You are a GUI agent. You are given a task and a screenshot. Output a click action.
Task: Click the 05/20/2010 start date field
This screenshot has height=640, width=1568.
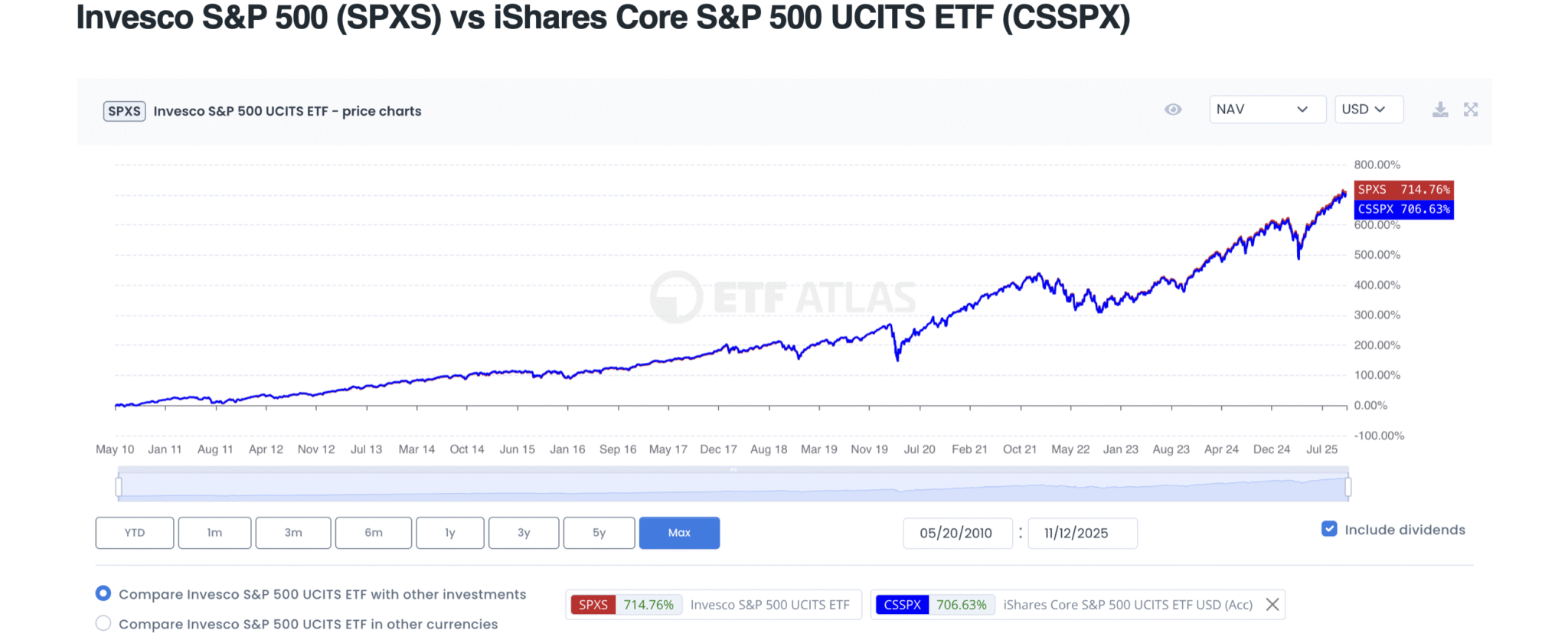coord(957,534)
